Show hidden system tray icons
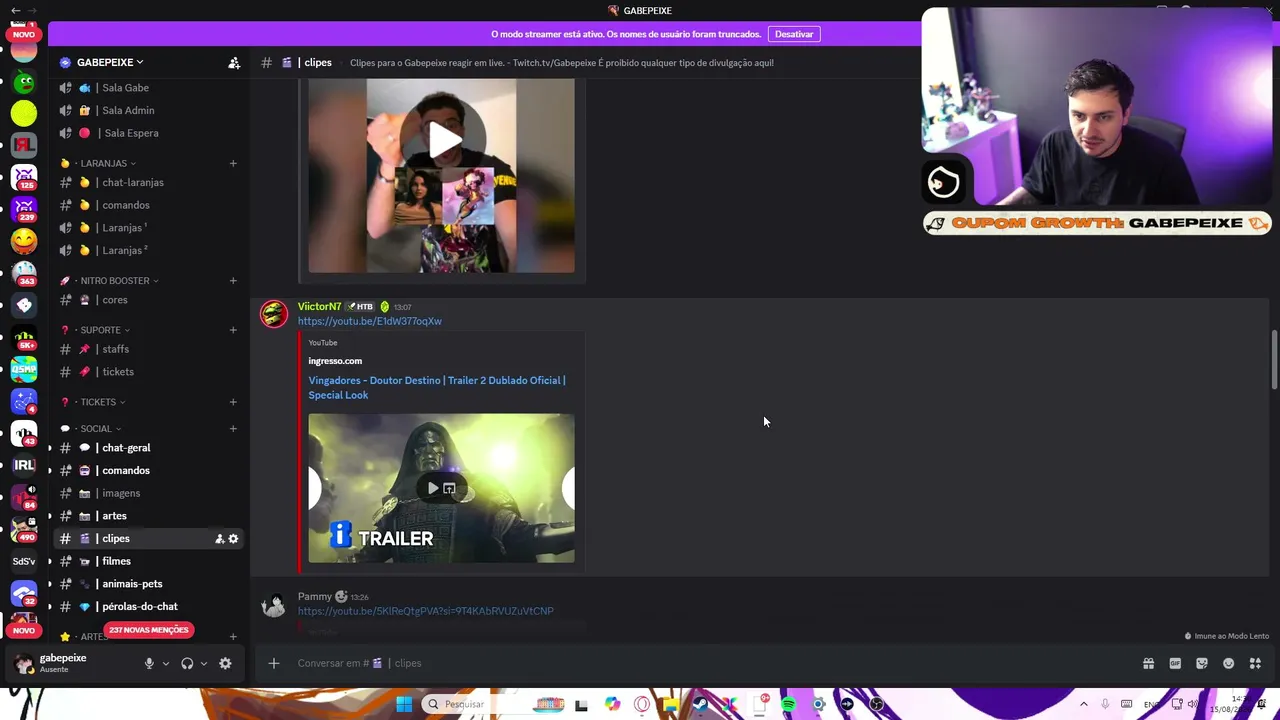Viewport: 1280px width, 720px height. coord(1083,704)
